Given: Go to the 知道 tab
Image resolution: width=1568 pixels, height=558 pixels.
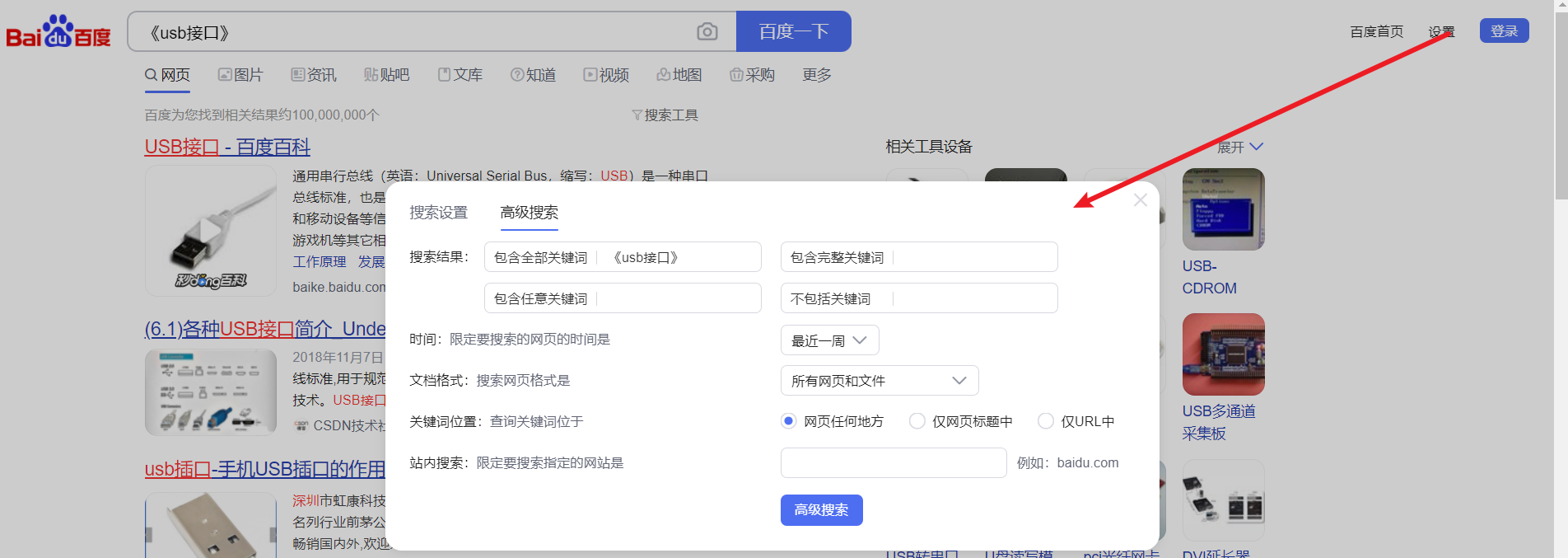Looking at the screenshot, I should (x=533, y=75).
